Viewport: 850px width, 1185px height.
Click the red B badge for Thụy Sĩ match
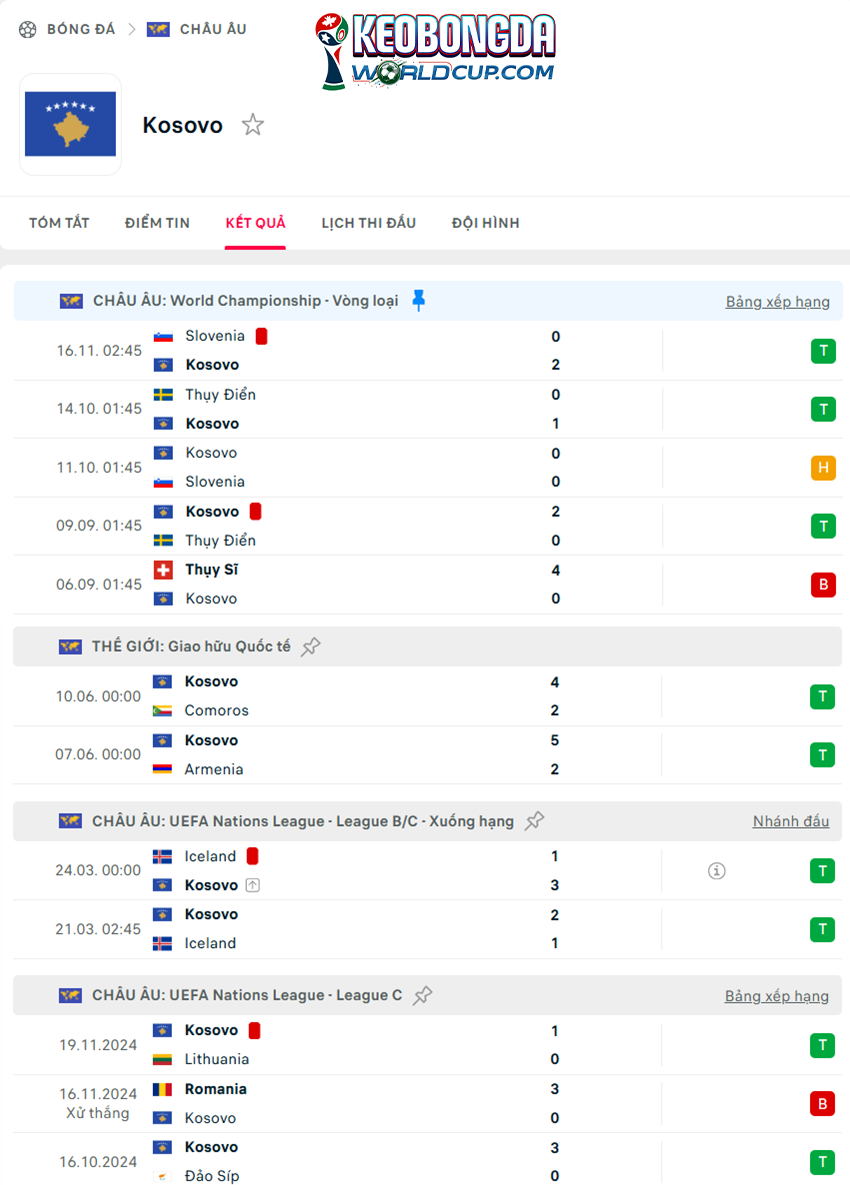click(x=823, y=584)
